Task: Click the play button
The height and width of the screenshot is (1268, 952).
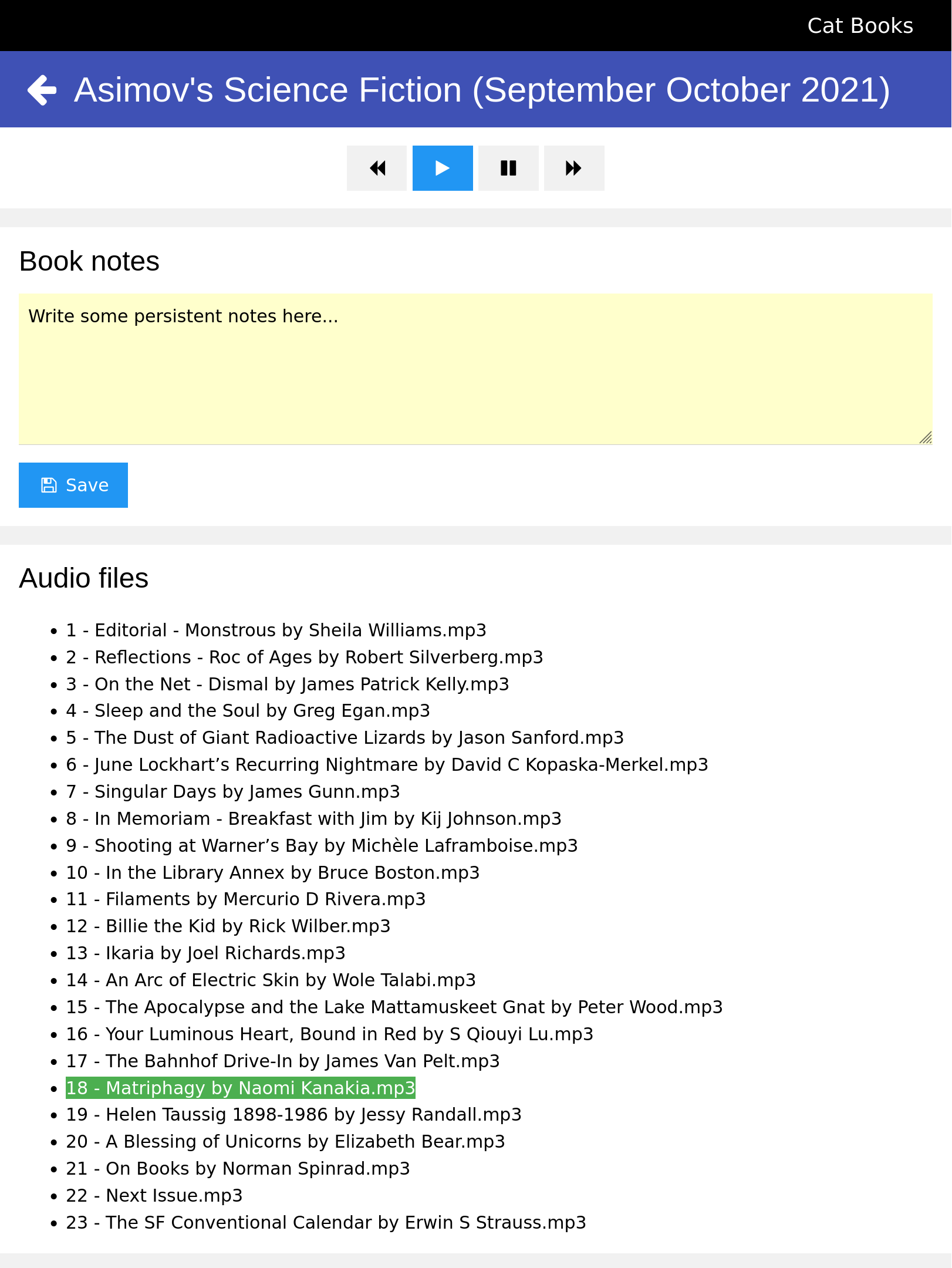Action: point(443,168)
